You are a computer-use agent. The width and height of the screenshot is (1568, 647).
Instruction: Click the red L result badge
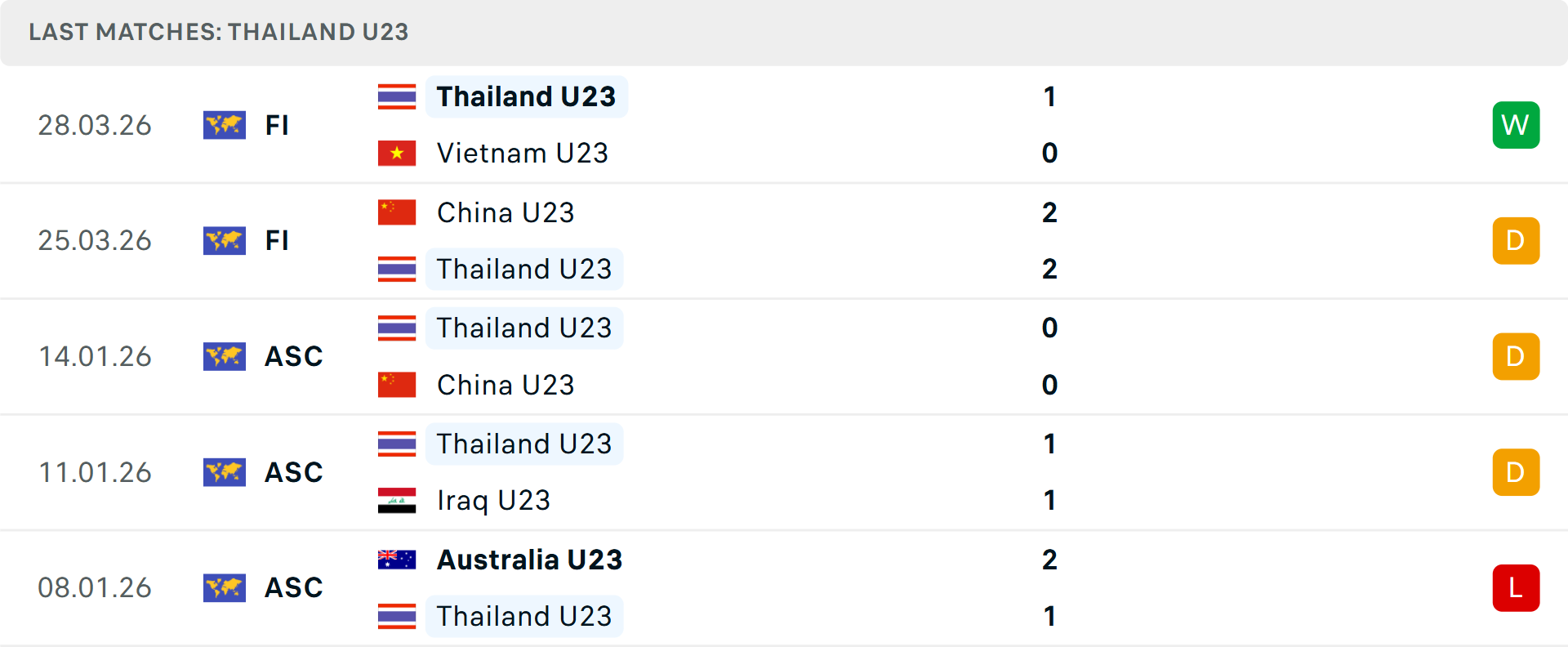point(1516,587)
